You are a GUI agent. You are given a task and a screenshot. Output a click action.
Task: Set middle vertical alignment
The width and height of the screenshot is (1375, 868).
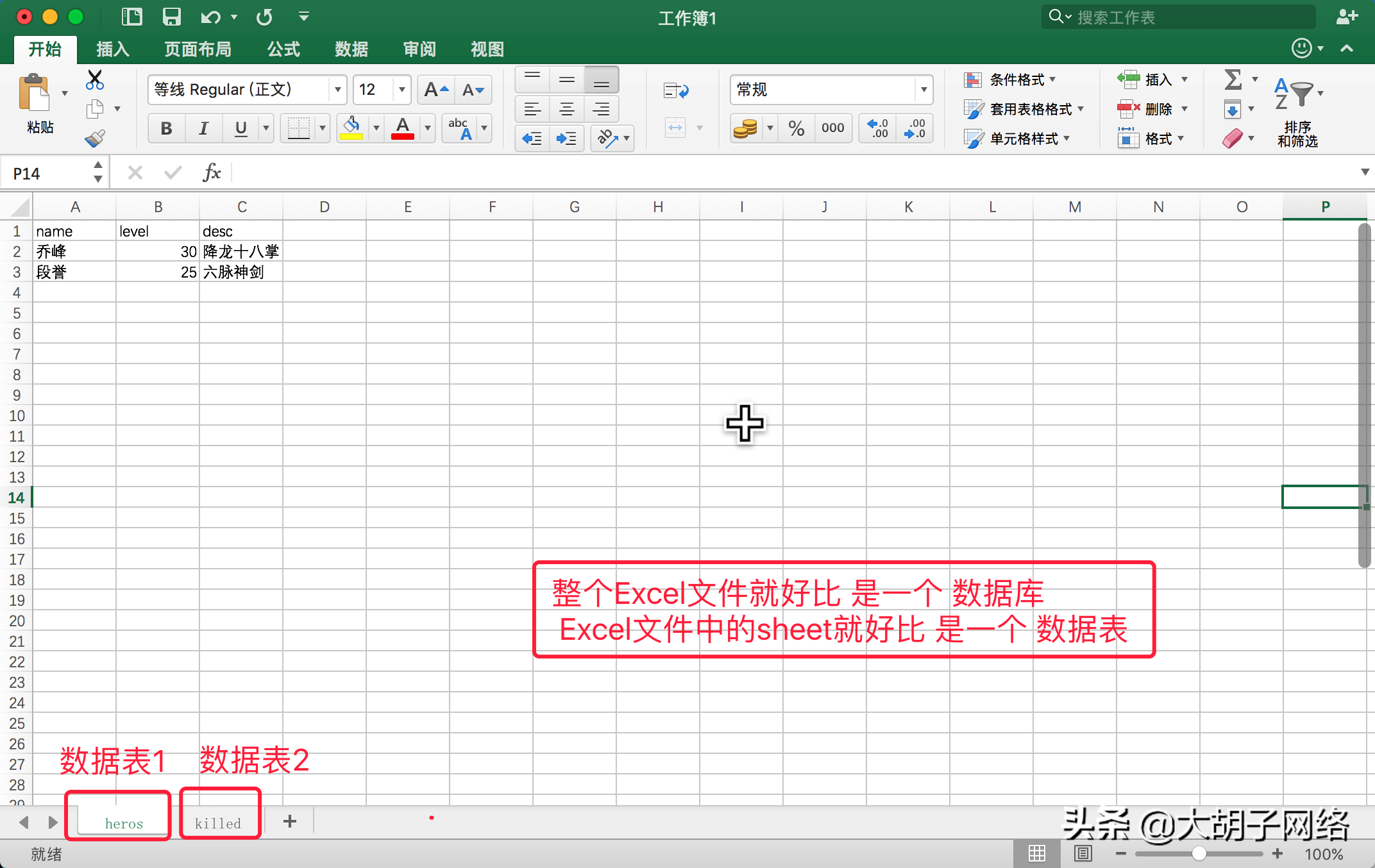click(567, 80)
